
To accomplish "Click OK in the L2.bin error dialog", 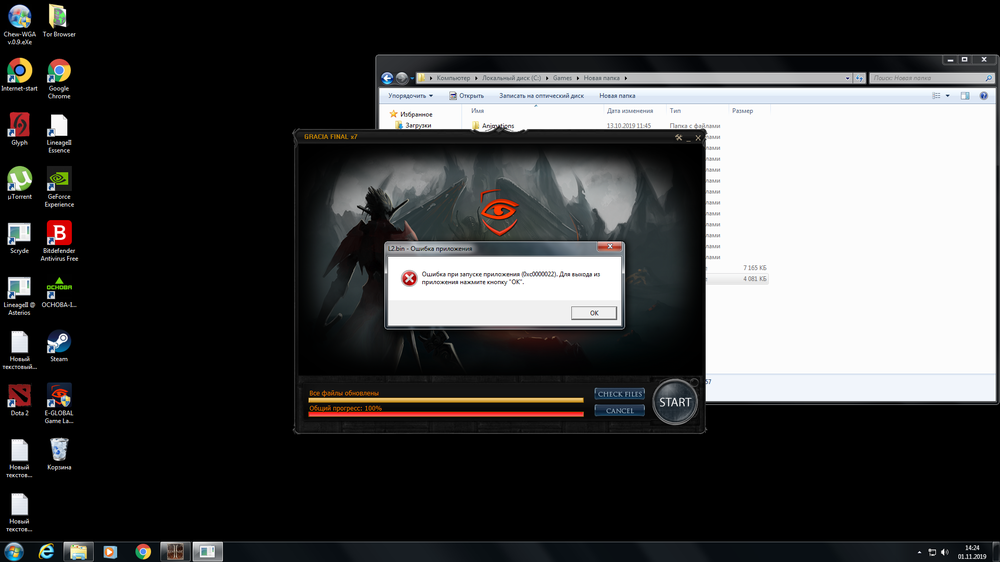I will 593,313.
